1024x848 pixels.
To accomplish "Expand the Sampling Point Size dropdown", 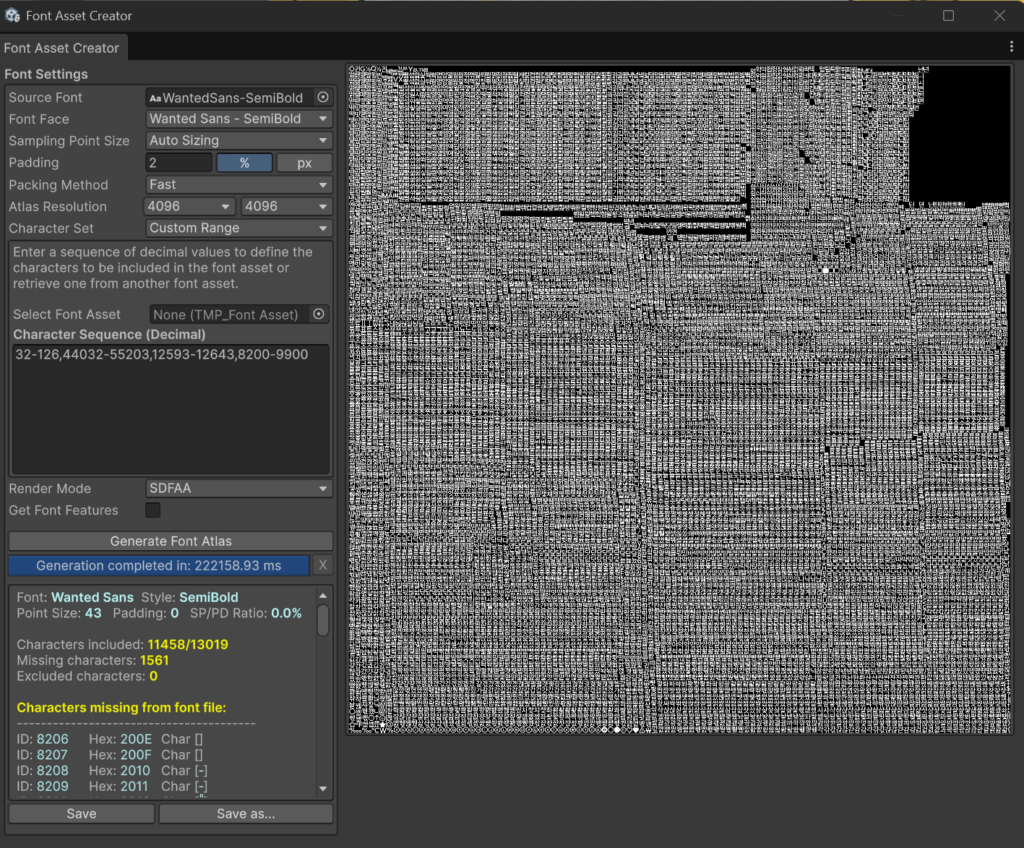I will point(239,141).
